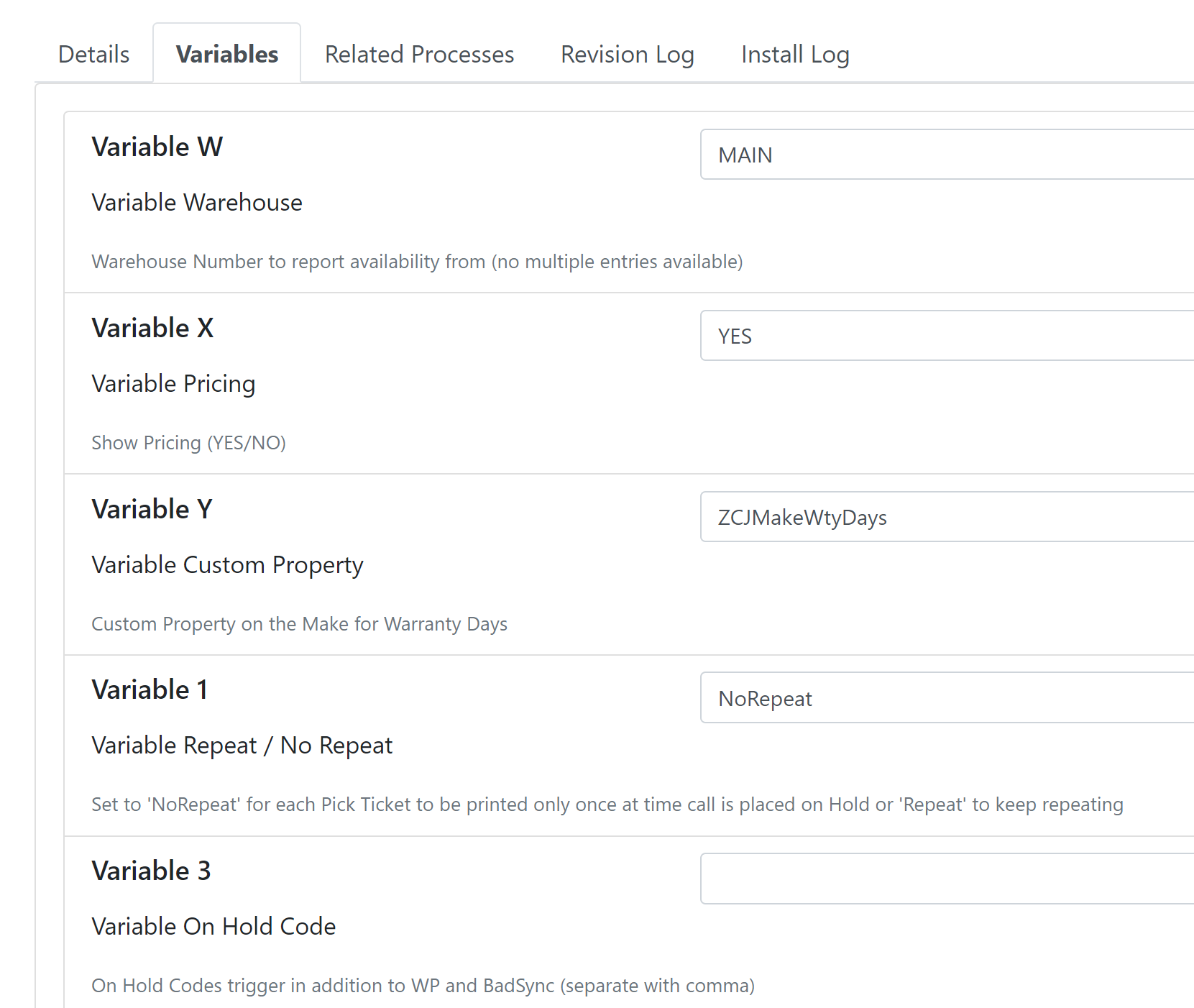Open the Install Log tab

tap(795, 54)
